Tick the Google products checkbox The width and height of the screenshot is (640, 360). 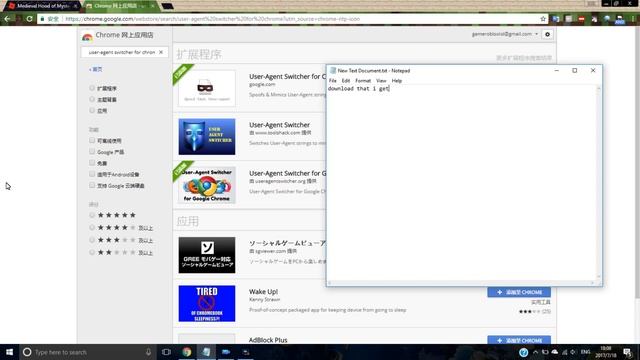pyautogui.click(x=92, y=151)
